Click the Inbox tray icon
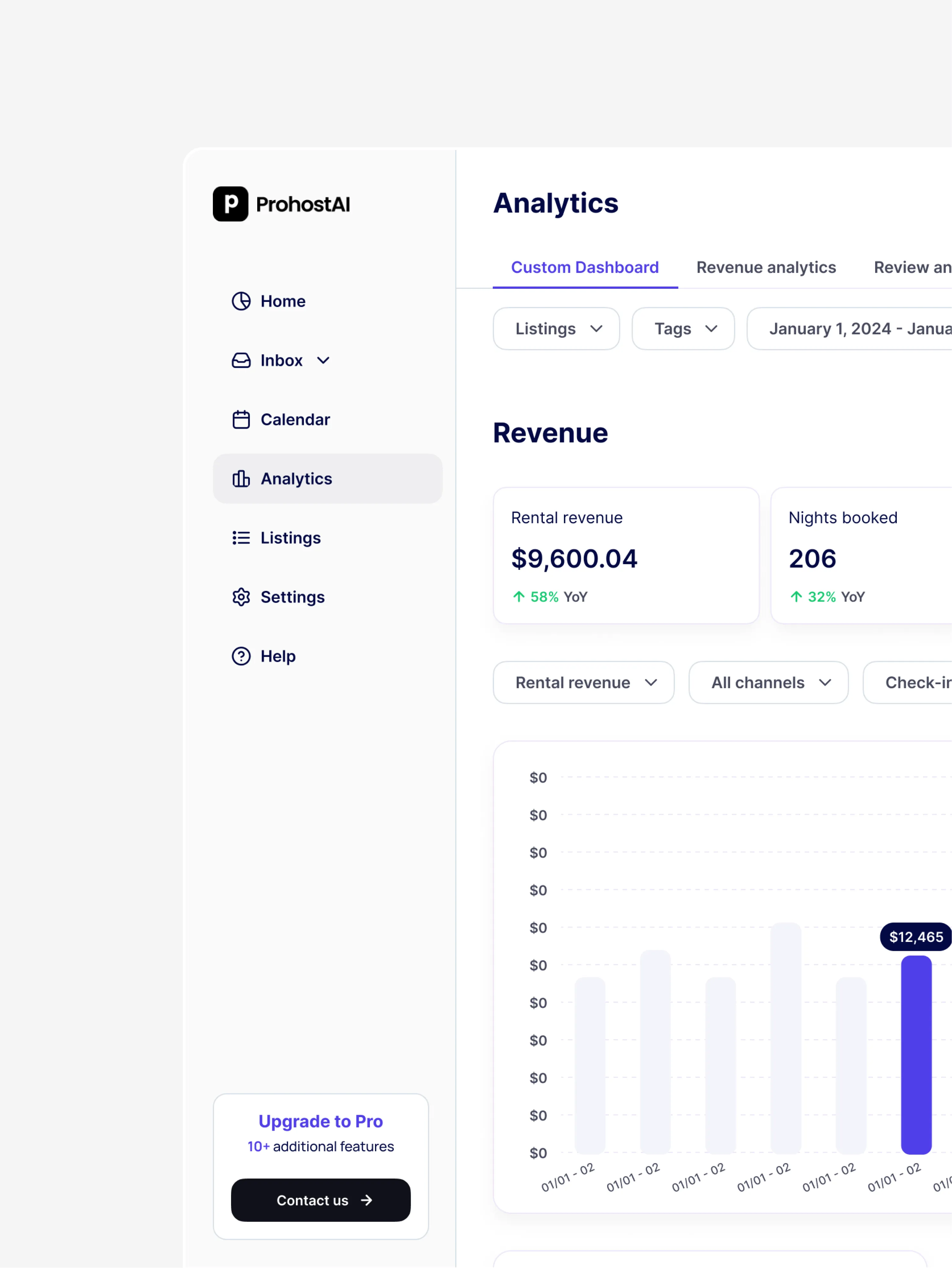 241,361
